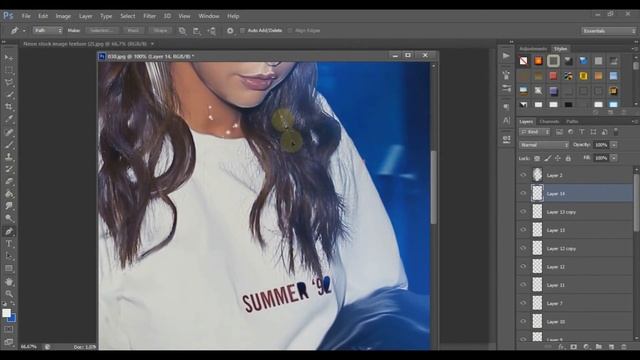
Task: Click the Shape make button
Action: click(160, 31)
